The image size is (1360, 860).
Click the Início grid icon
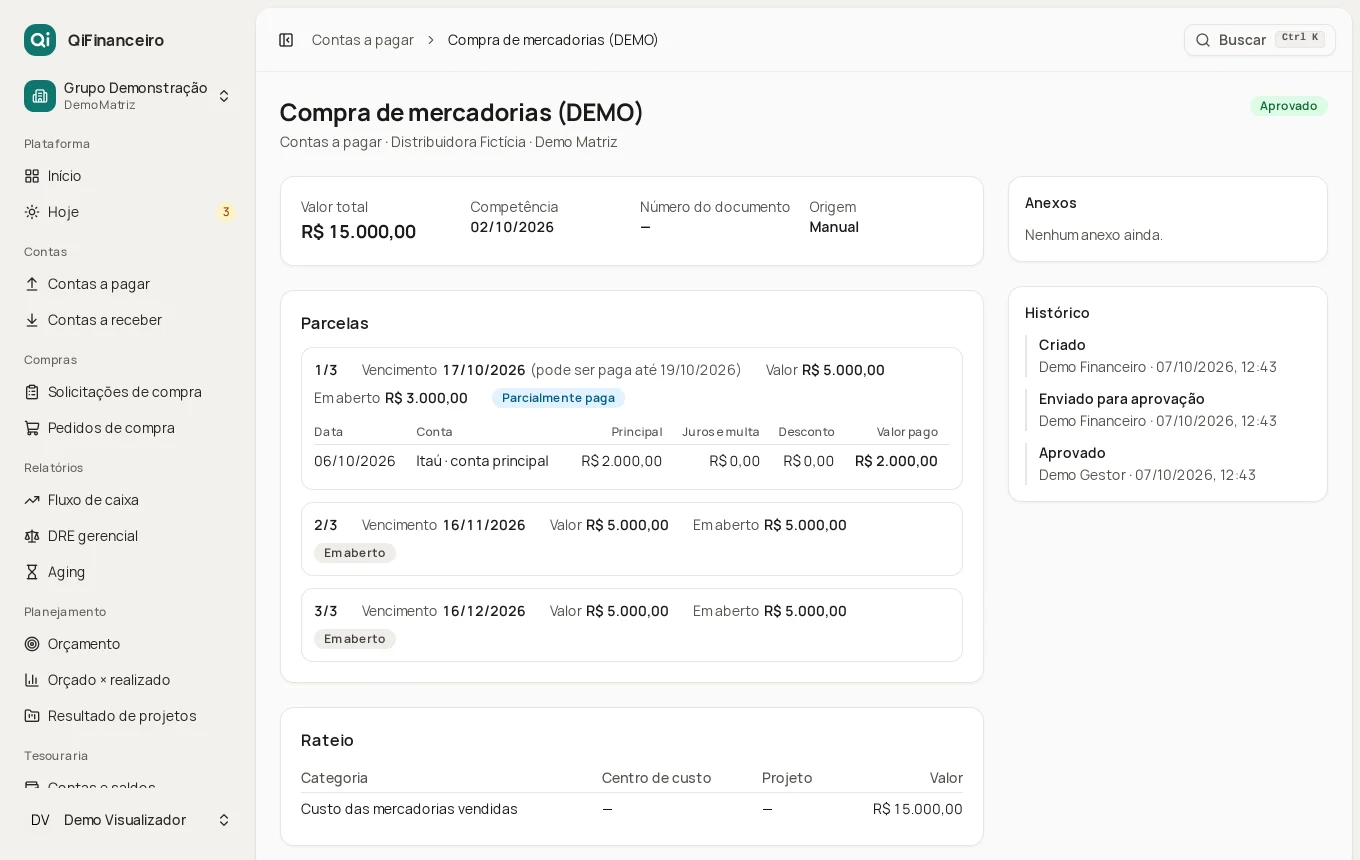(32, 176)
